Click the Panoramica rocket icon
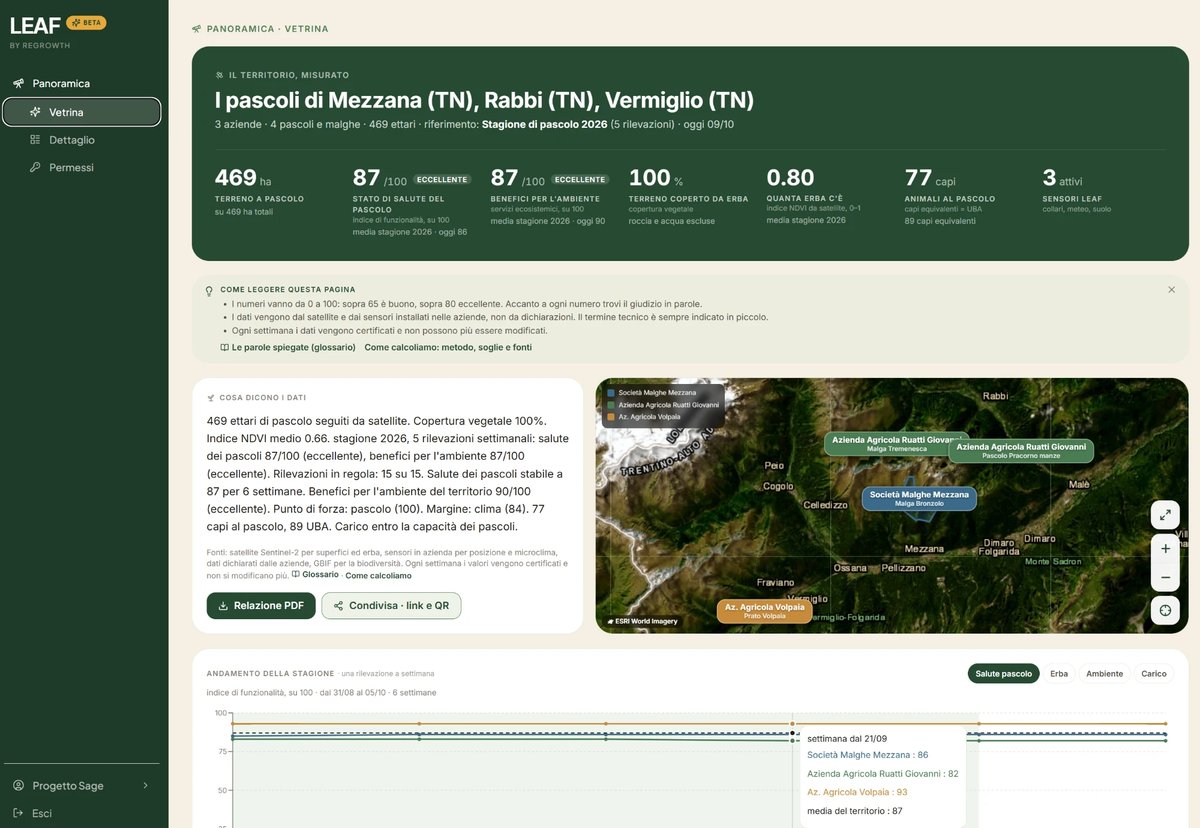Viewport: 1200px width, 828px height. click(18, 83)
